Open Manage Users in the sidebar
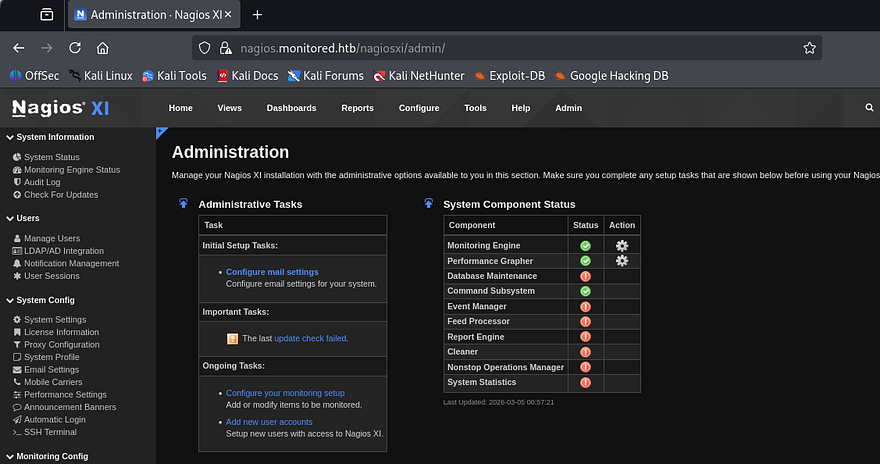The image size is (880, 464). tap(52, 239)
